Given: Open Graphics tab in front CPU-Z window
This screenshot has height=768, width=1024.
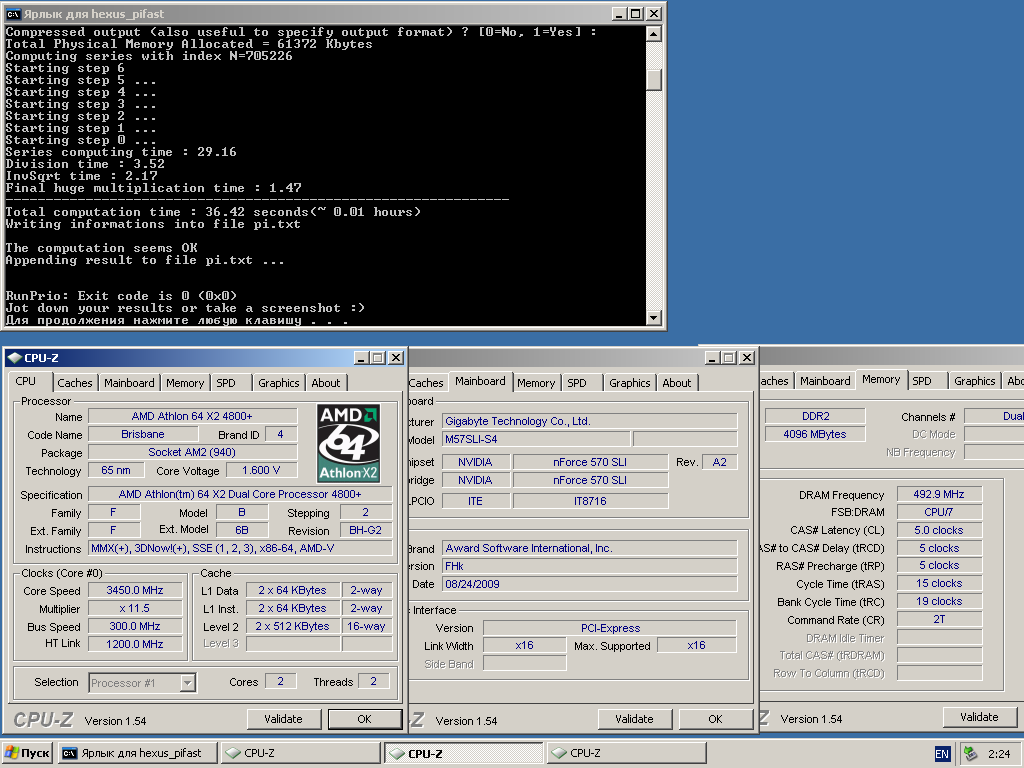Looking at the screenshot, I should coord(278,383).
